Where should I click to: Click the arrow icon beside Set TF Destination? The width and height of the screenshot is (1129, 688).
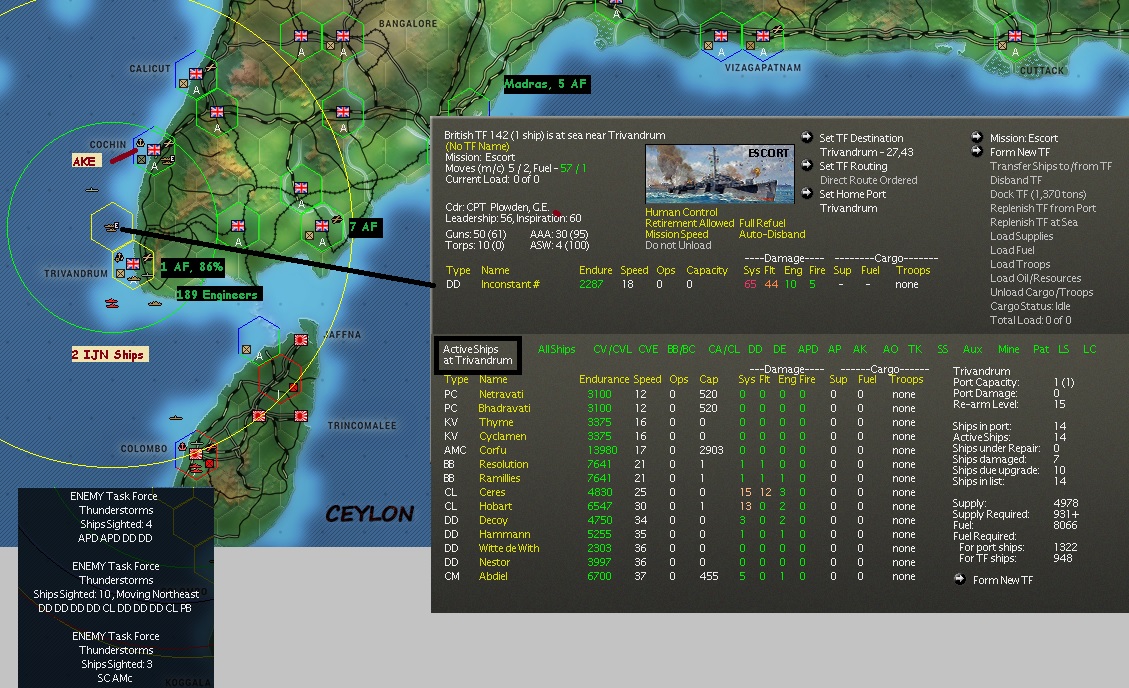click(807, 137)
